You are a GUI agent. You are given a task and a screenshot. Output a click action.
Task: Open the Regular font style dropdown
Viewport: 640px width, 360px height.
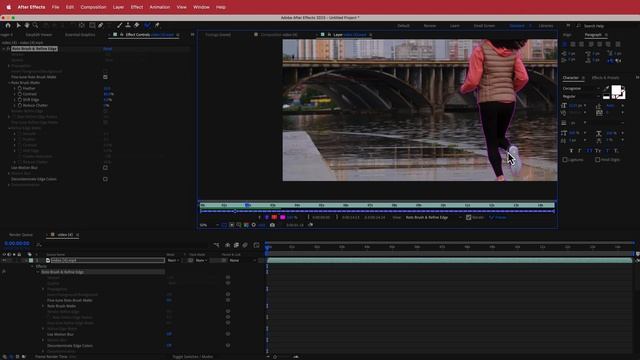point(581,96)
